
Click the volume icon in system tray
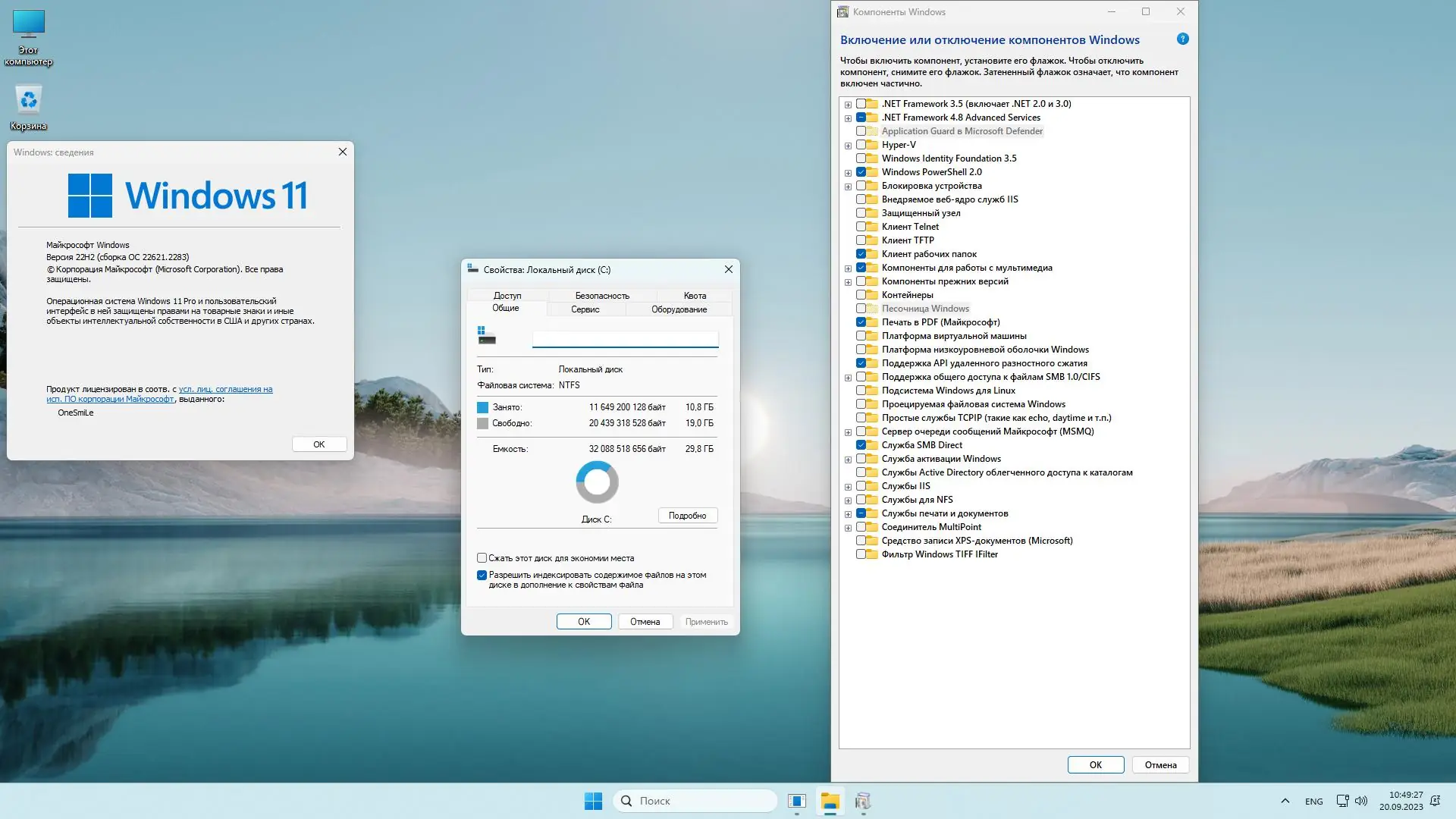[1361, 801]
